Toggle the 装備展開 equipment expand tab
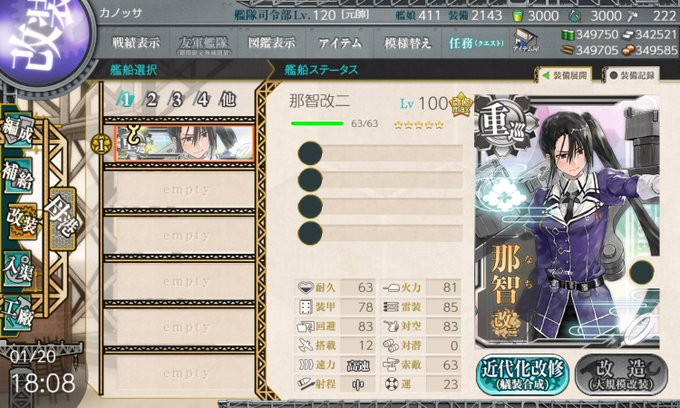 (565, 75)
